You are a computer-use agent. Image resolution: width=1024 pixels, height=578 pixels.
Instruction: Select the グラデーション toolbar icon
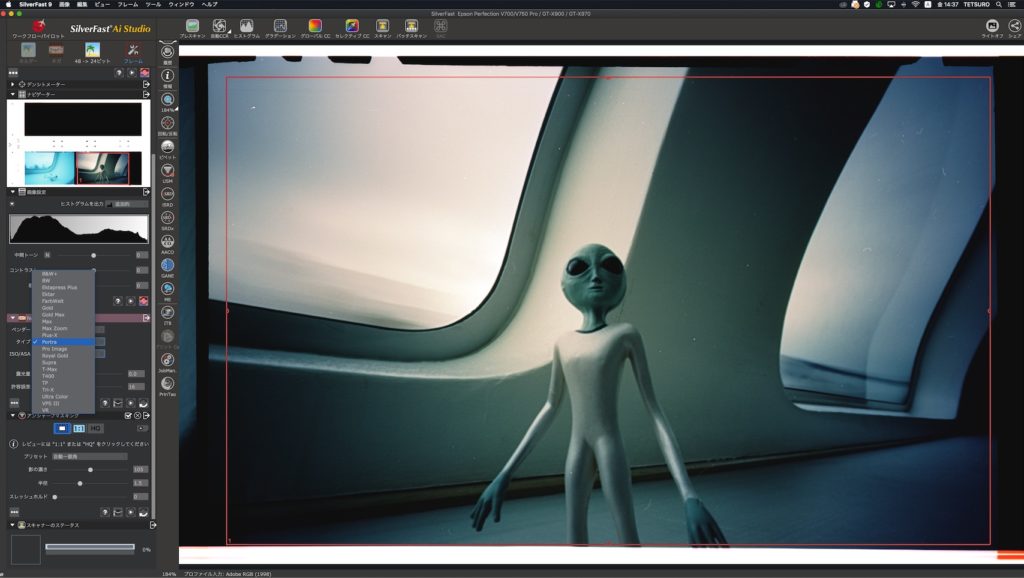[x=280, y=26]
